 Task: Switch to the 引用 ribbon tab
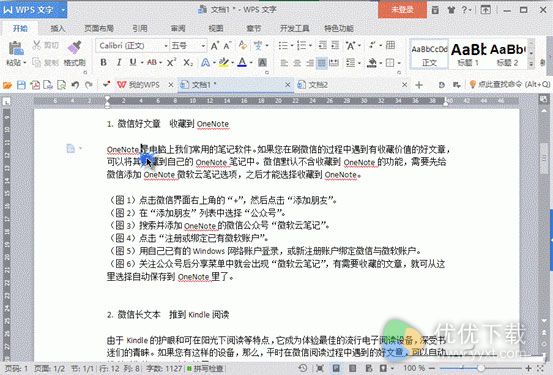pos(140,29)
